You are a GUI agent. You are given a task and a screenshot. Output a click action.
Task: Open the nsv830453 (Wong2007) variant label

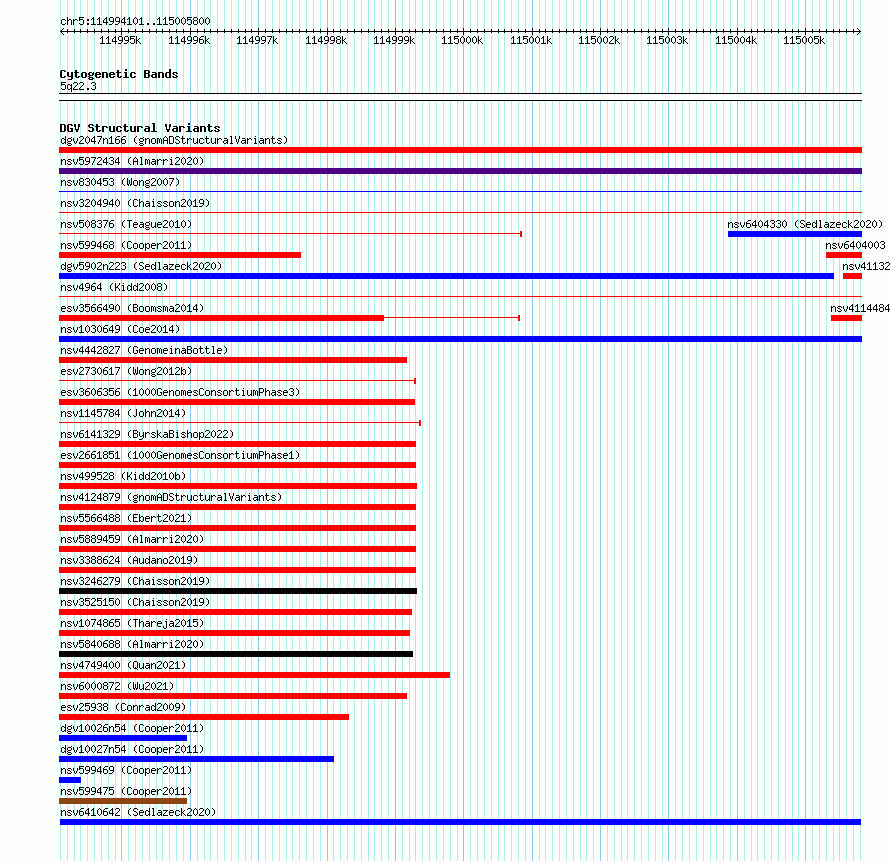coord(120,182)
